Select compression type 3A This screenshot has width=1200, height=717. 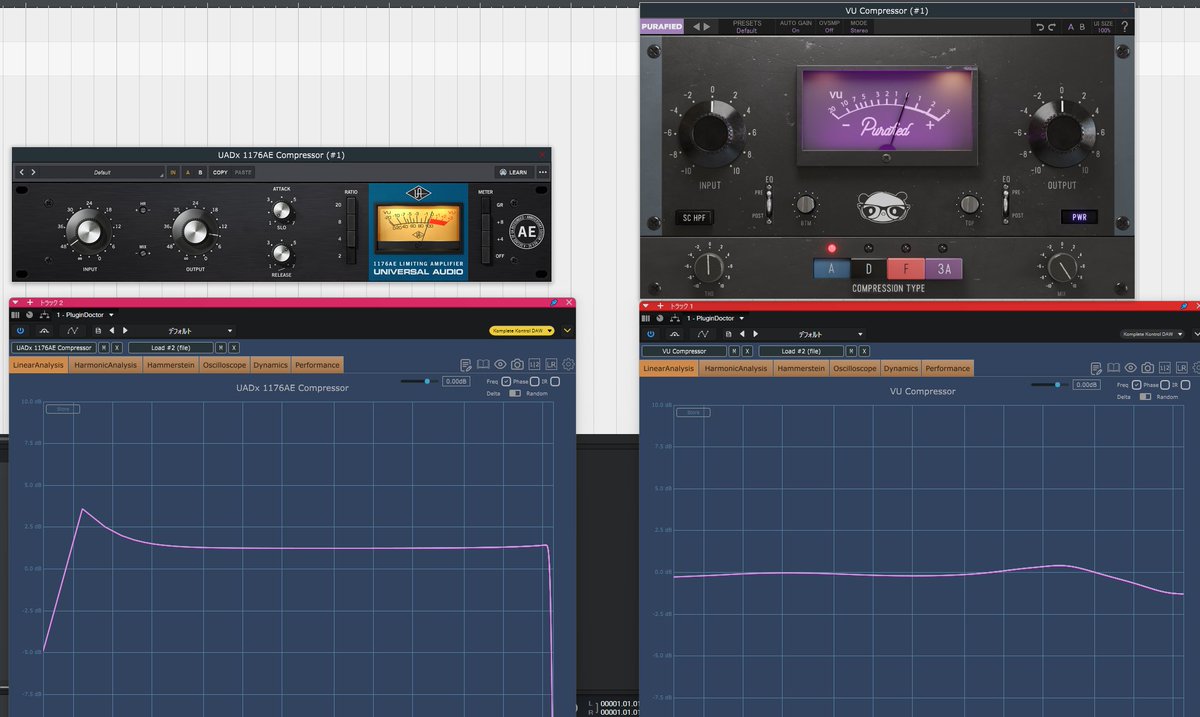pos(944,269)
